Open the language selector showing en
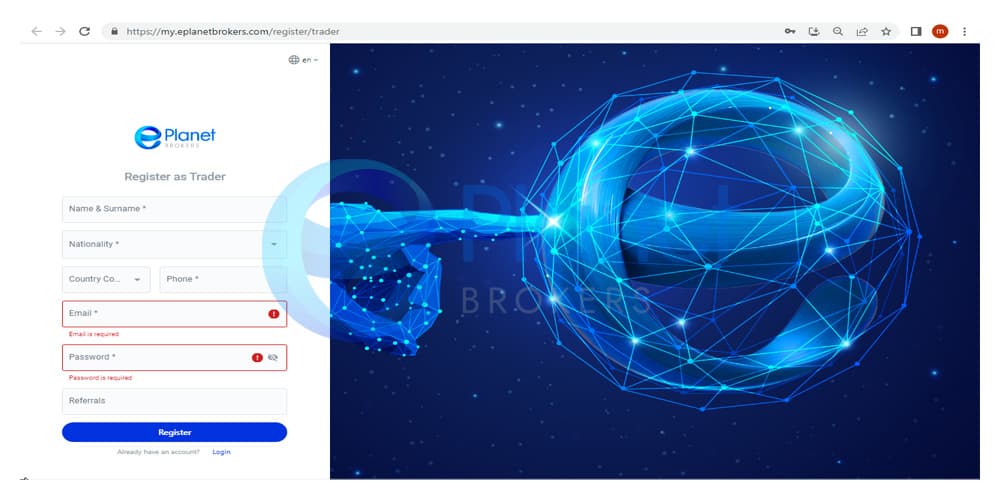The width and height of the screenshot is (1000, 500). tap(303, 60)
